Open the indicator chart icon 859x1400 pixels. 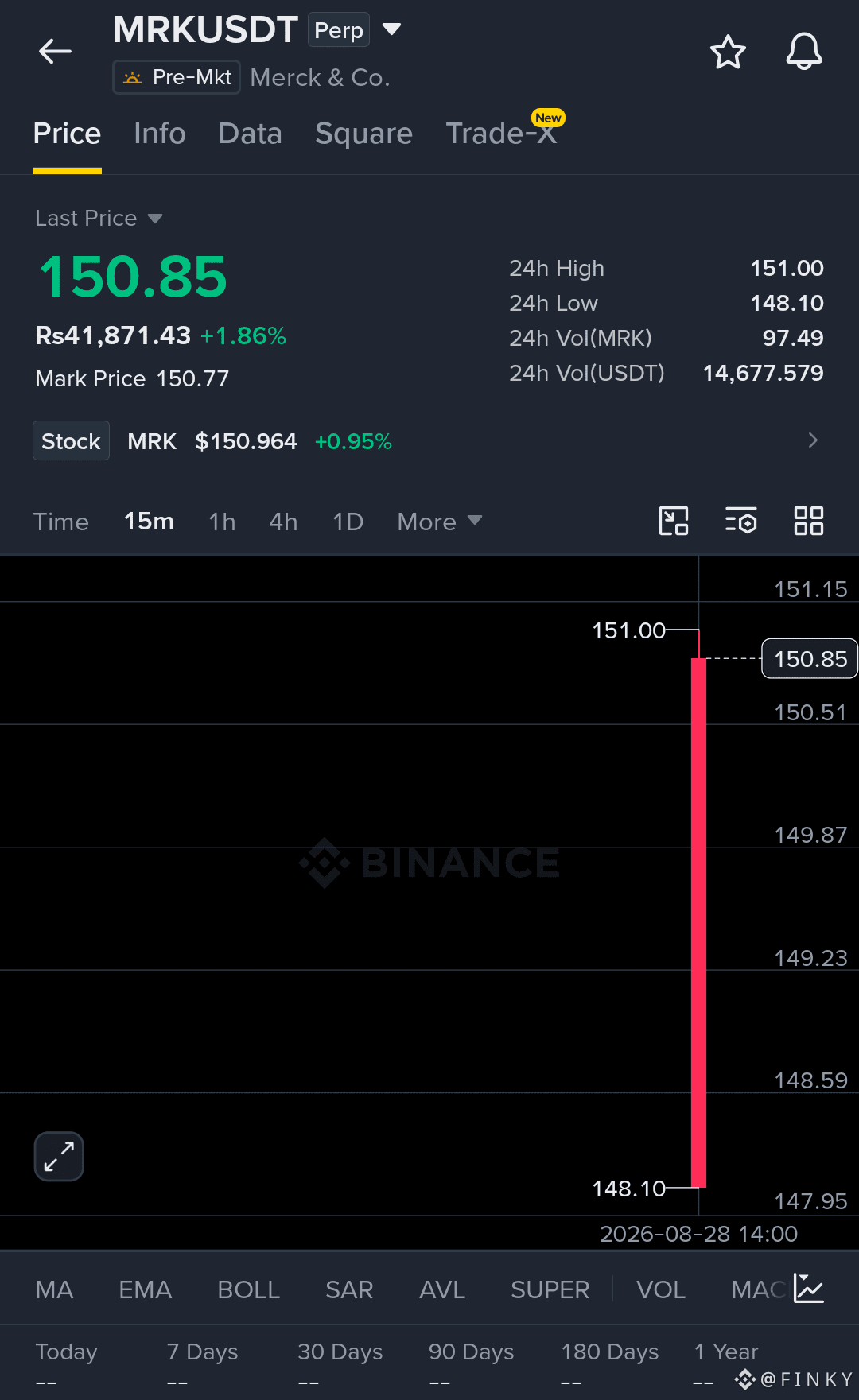click(809, 1289)
